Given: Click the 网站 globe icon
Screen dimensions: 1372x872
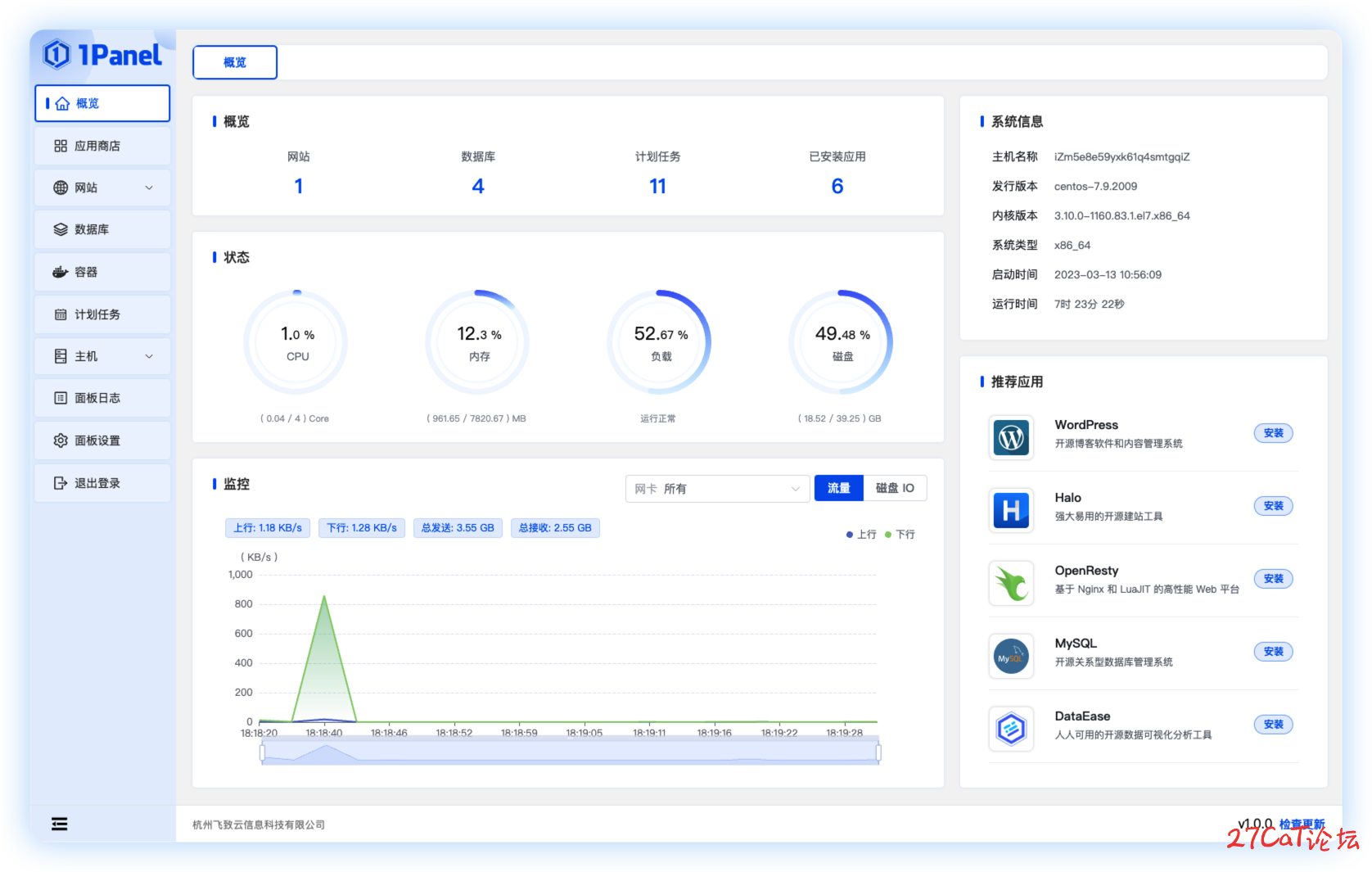Looking at the screenshot, I should (x=61, y=188).
